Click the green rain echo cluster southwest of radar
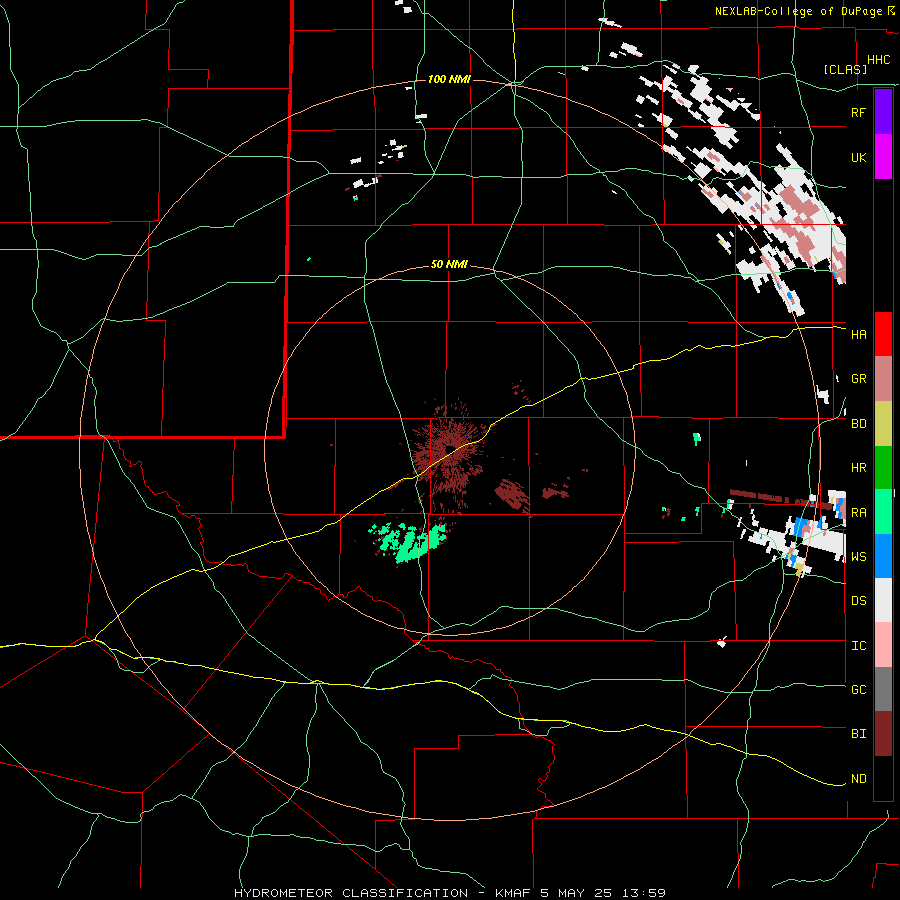The image size is (900, 900). click(409, 541)
